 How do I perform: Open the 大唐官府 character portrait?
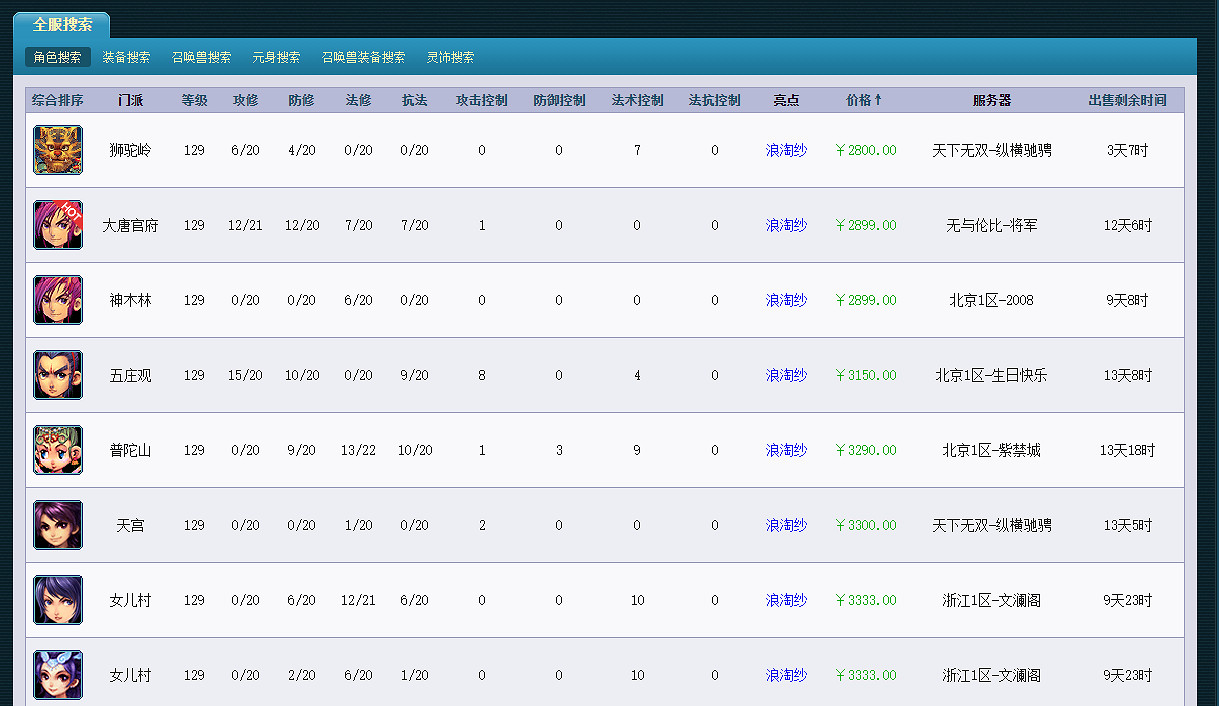(x=58, y=225)
